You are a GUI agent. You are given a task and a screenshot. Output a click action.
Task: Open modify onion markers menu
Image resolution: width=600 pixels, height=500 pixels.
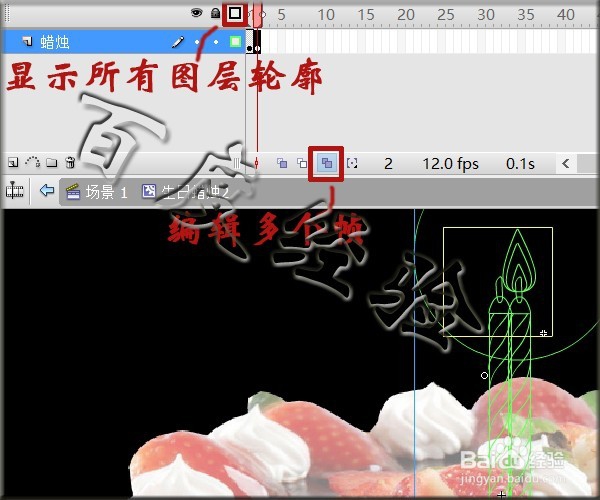point(352,163)
